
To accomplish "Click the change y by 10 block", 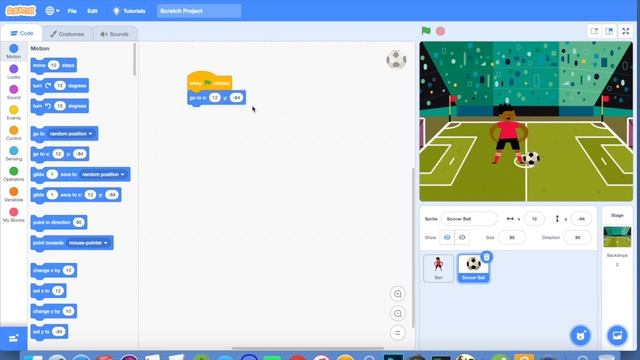I will tap(53, 311).
